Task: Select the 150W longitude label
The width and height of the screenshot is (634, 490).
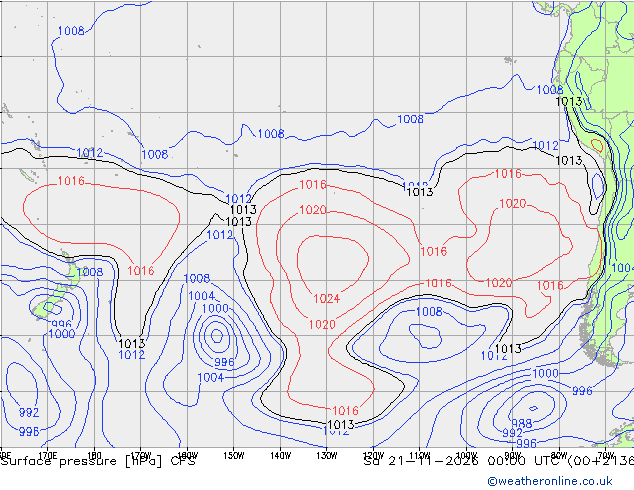Action: click(x=234, y=455)
